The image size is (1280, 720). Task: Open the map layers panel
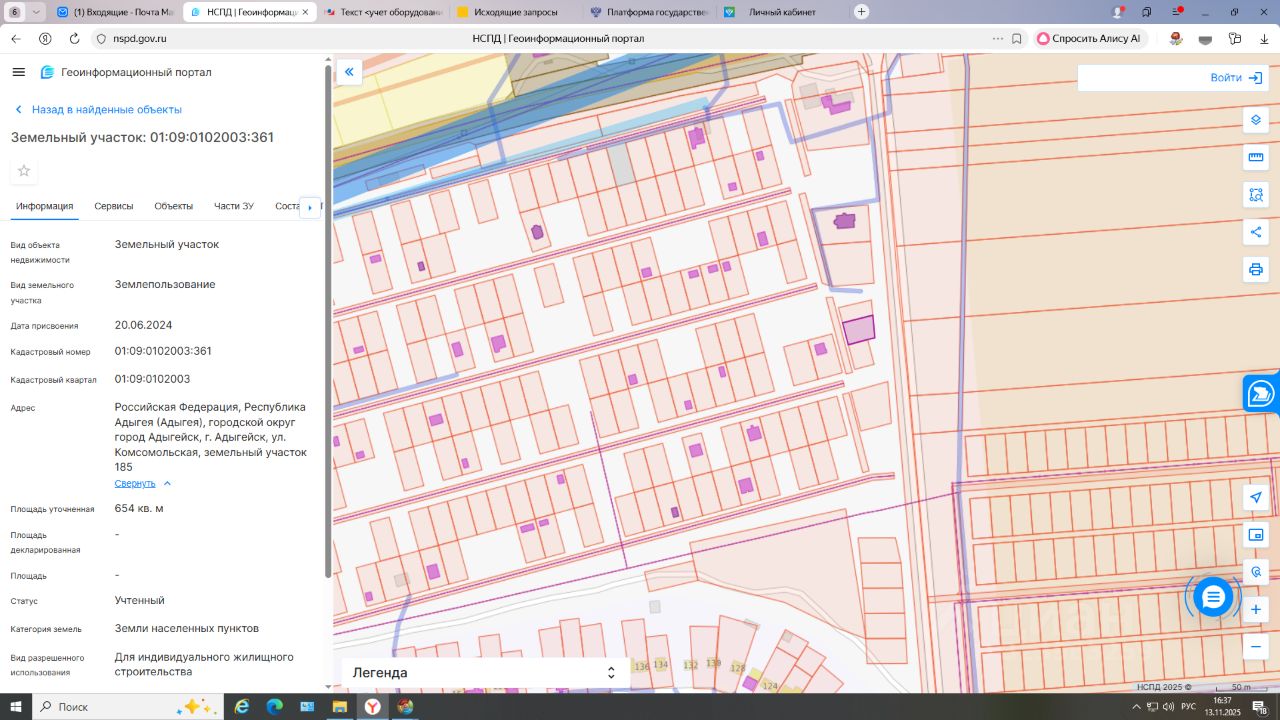(x=1256, y=120)
